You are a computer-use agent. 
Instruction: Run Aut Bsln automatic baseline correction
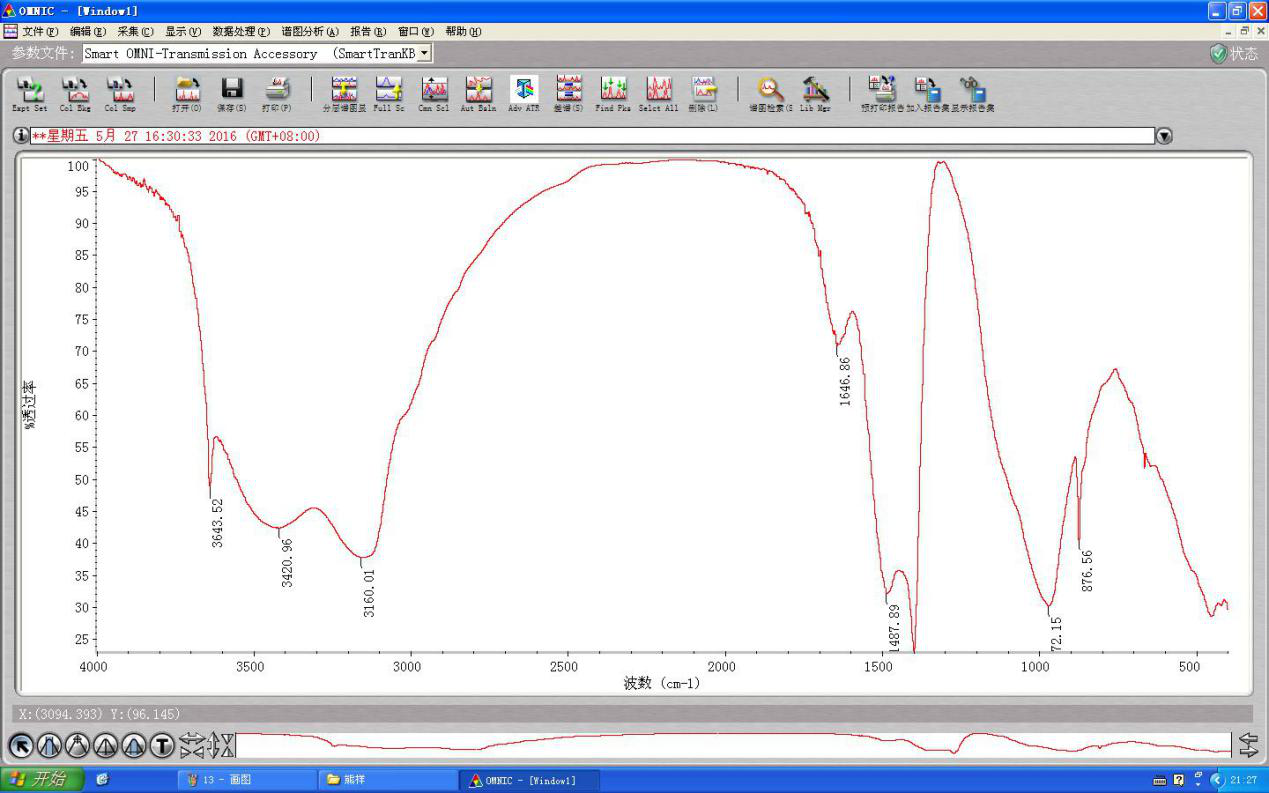coord(478,93)
